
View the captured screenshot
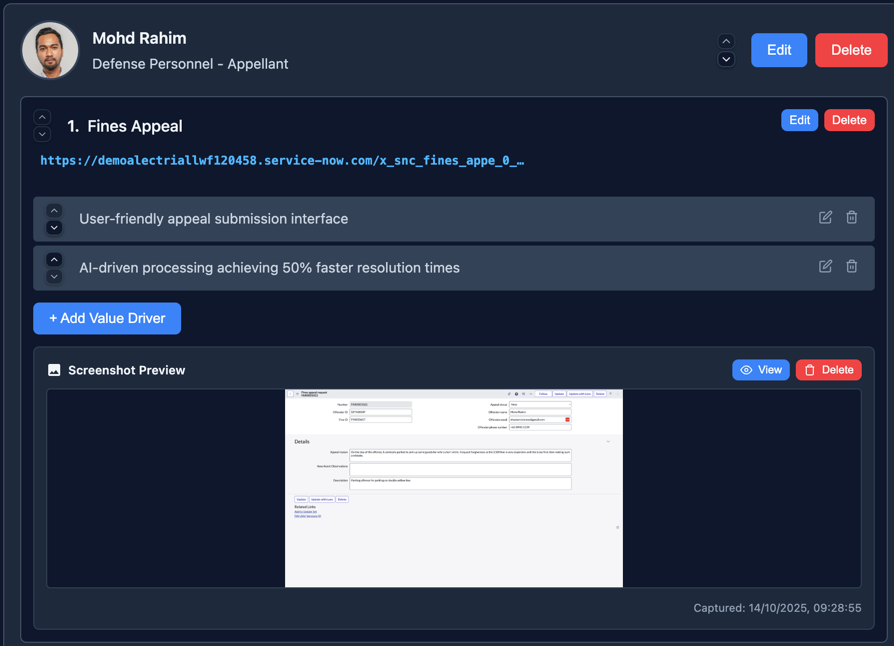click(x=760, y=370)
